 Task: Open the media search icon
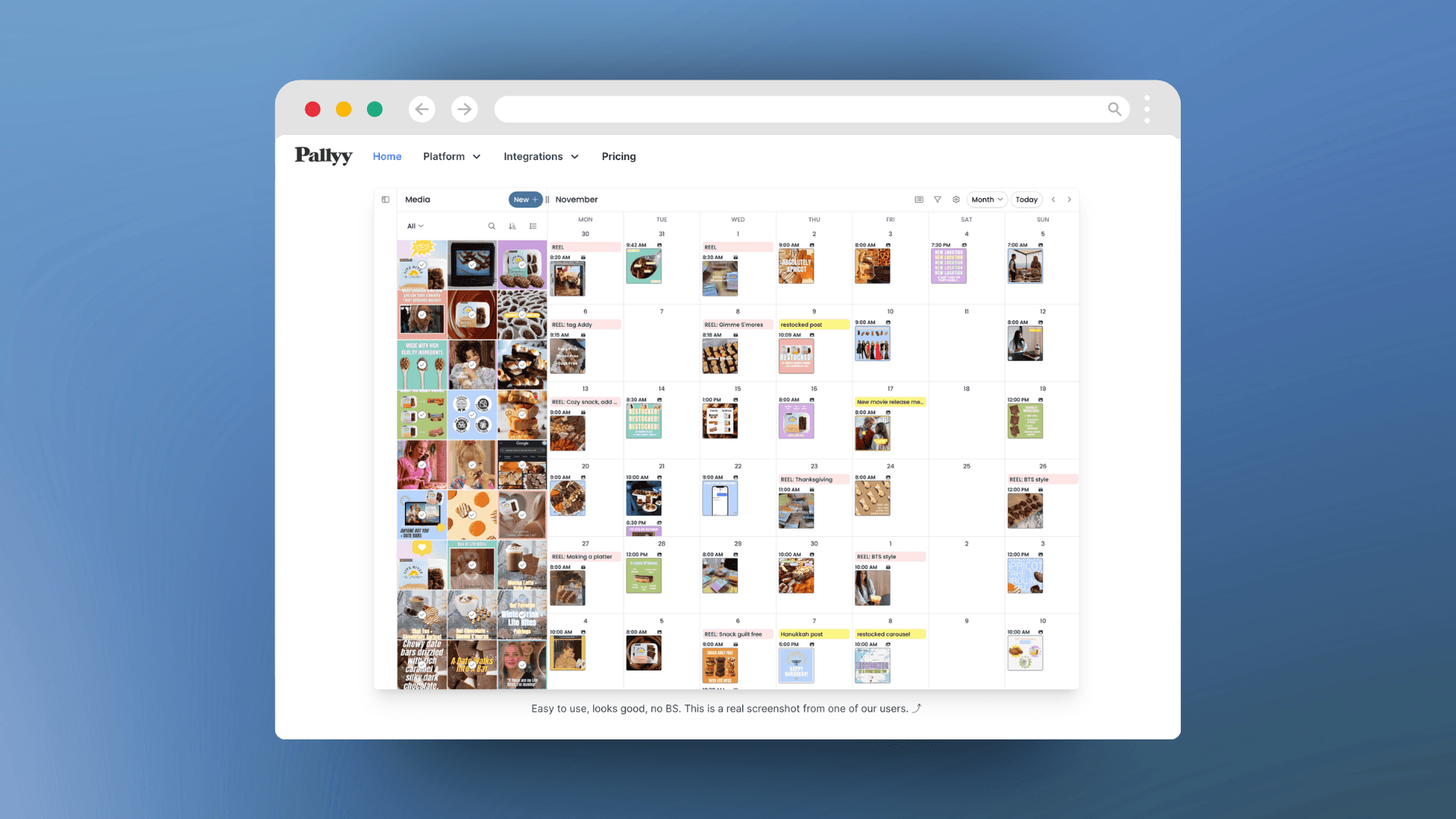coord(492,226)
